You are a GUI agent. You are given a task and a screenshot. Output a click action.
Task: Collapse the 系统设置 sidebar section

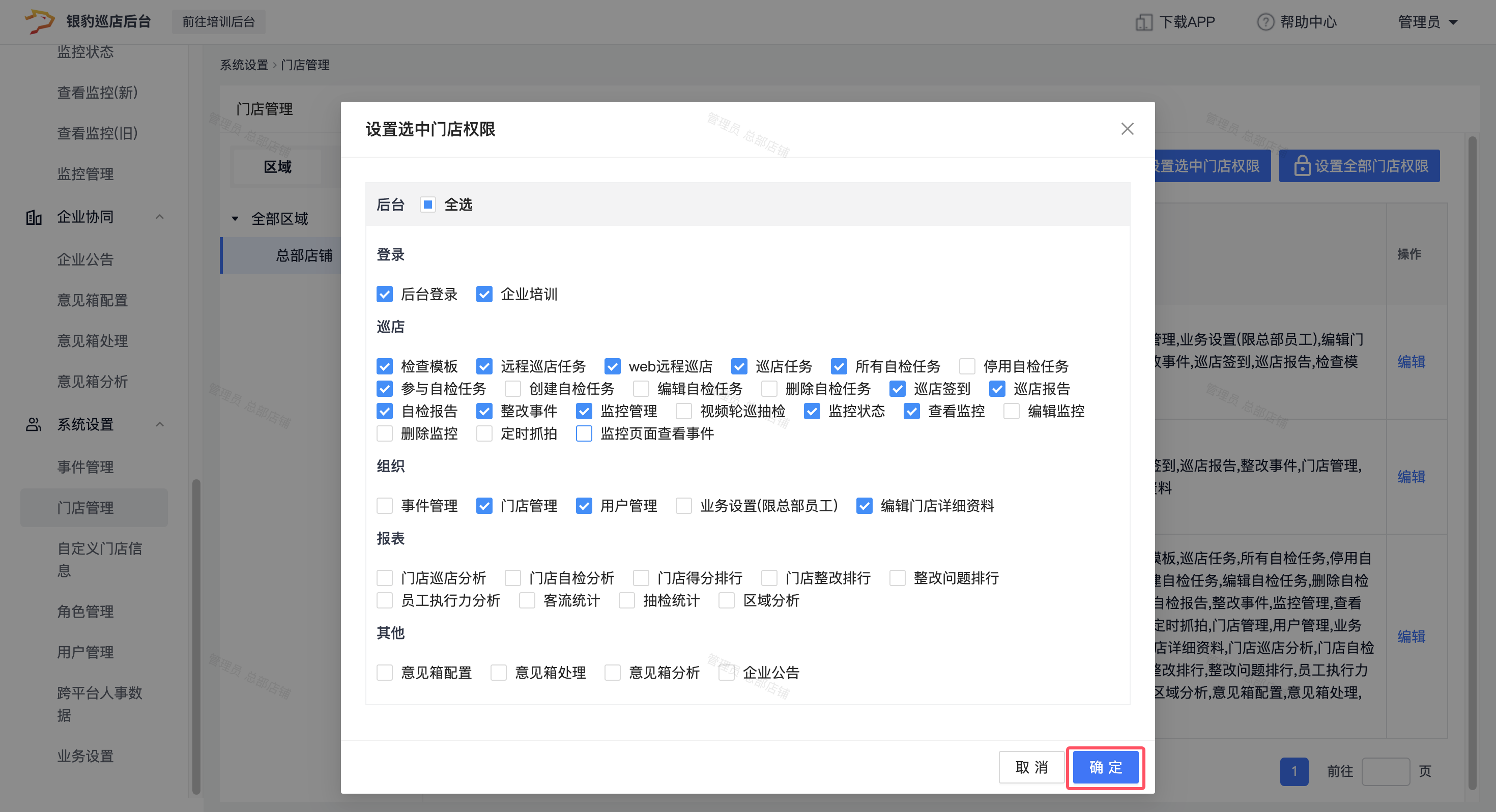coord(160,425)
